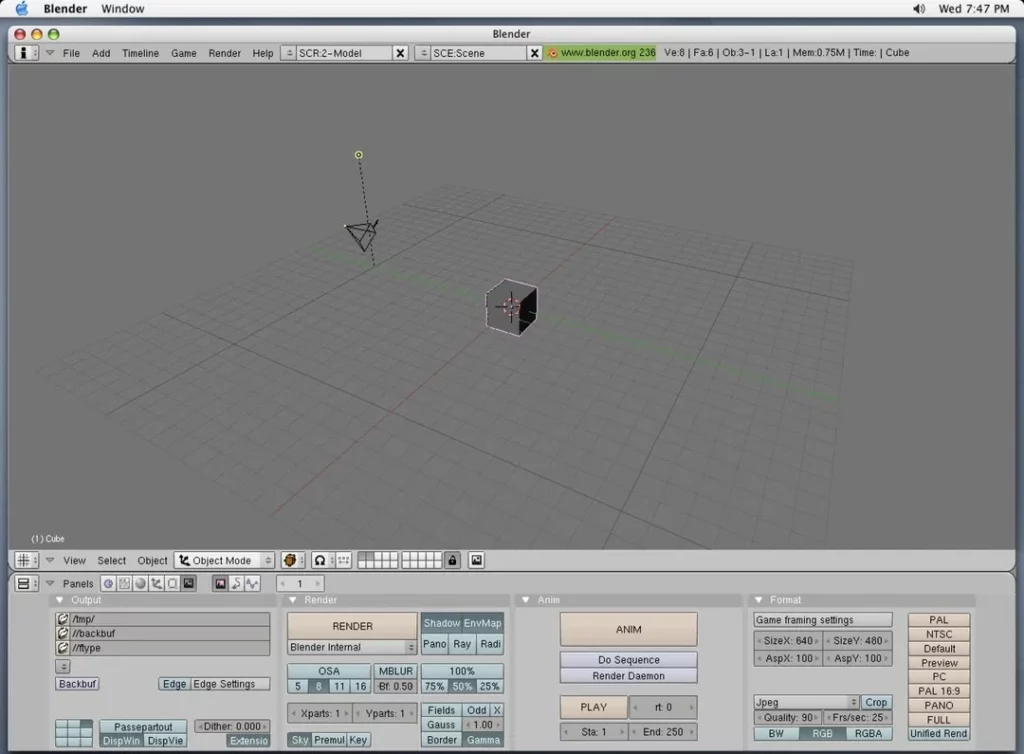Click the End: 250 frame field

click(x=663, y=731)
